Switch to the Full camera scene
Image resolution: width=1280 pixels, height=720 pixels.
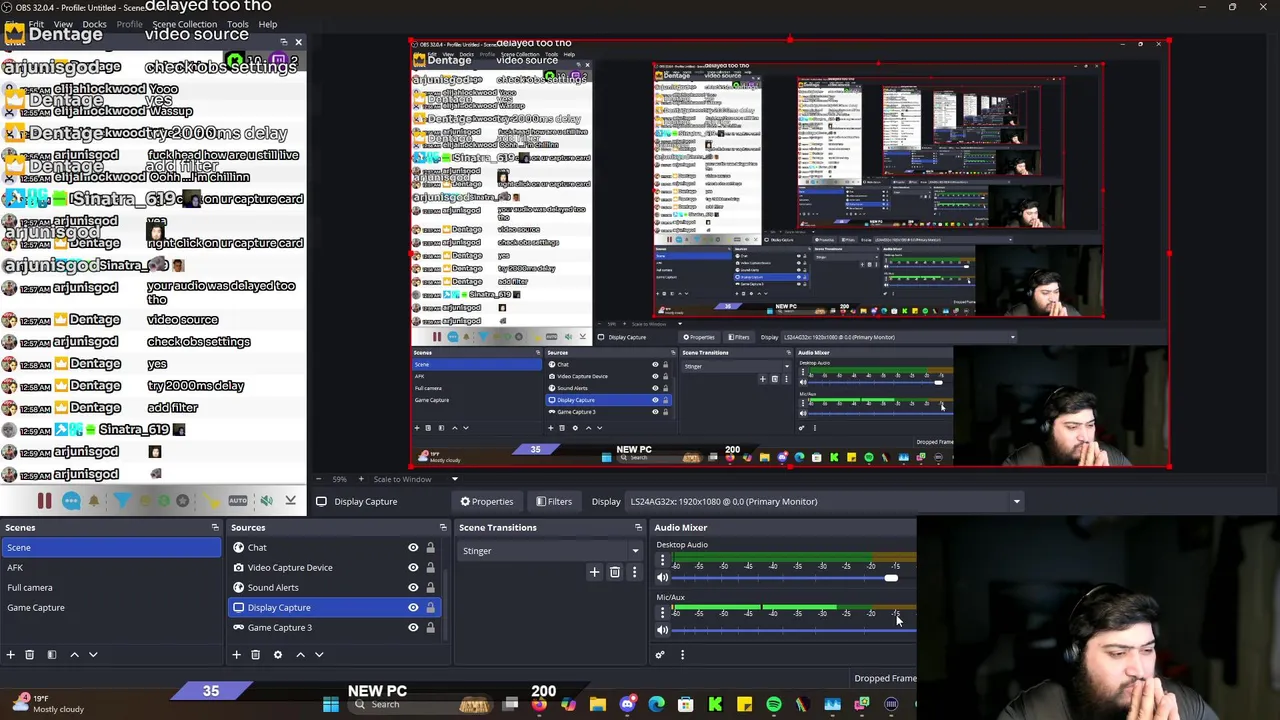110,588
